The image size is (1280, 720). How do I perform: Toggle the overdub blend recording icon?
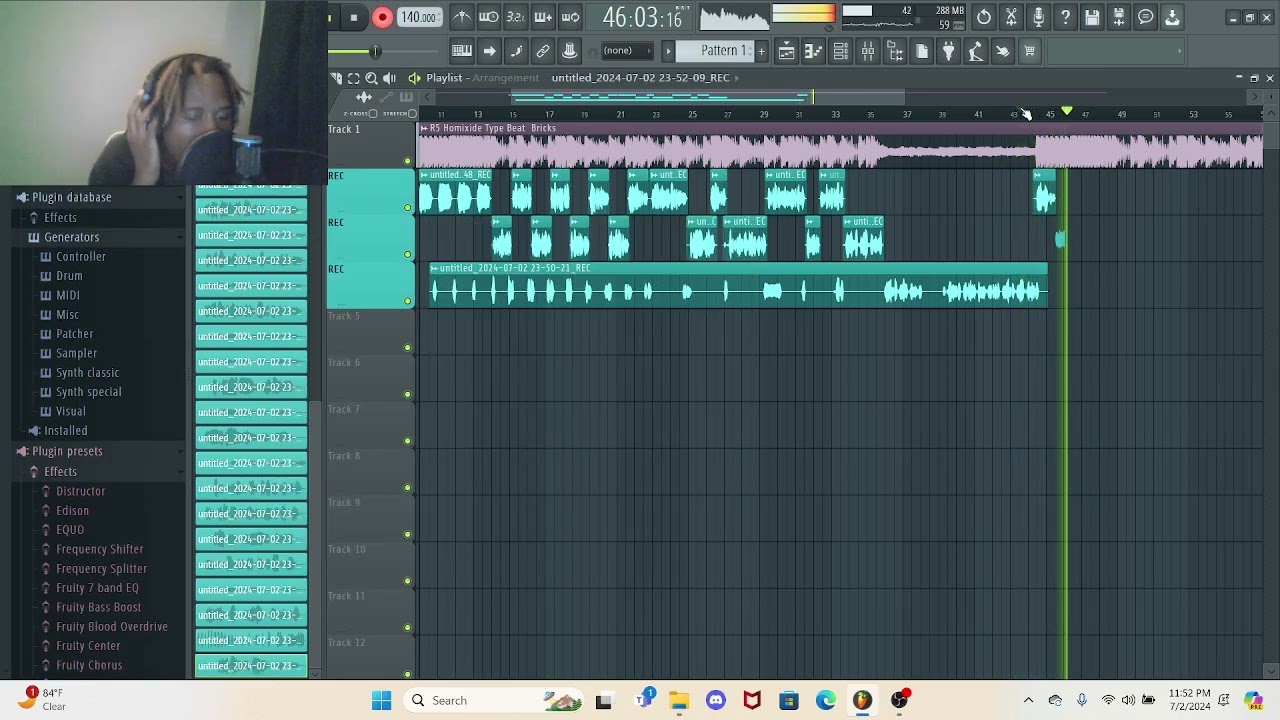[543, 17]
